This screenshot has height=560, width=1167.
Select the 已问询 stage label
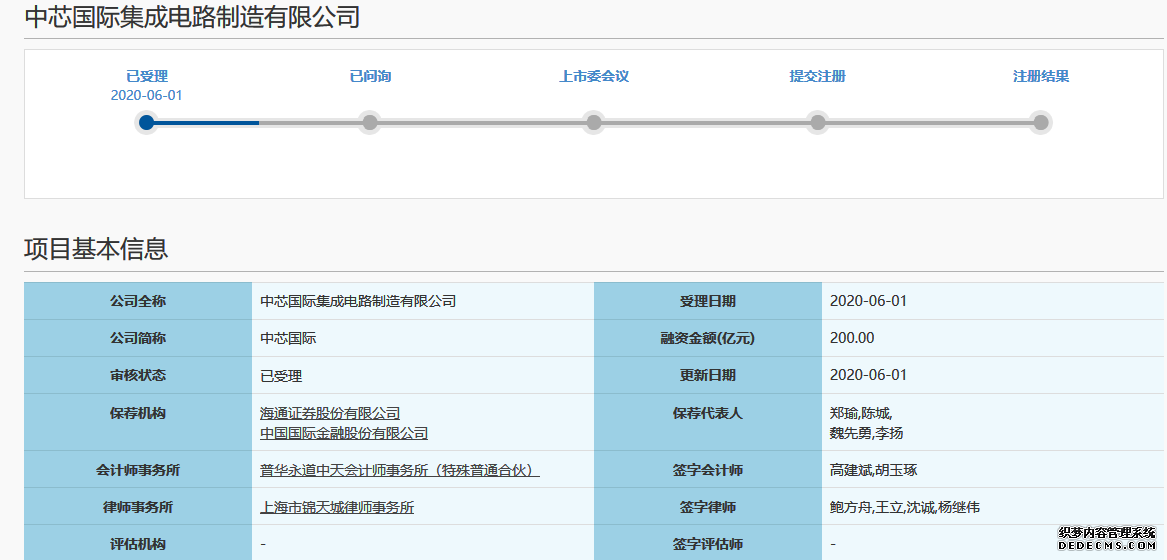(x=370, y=76)
